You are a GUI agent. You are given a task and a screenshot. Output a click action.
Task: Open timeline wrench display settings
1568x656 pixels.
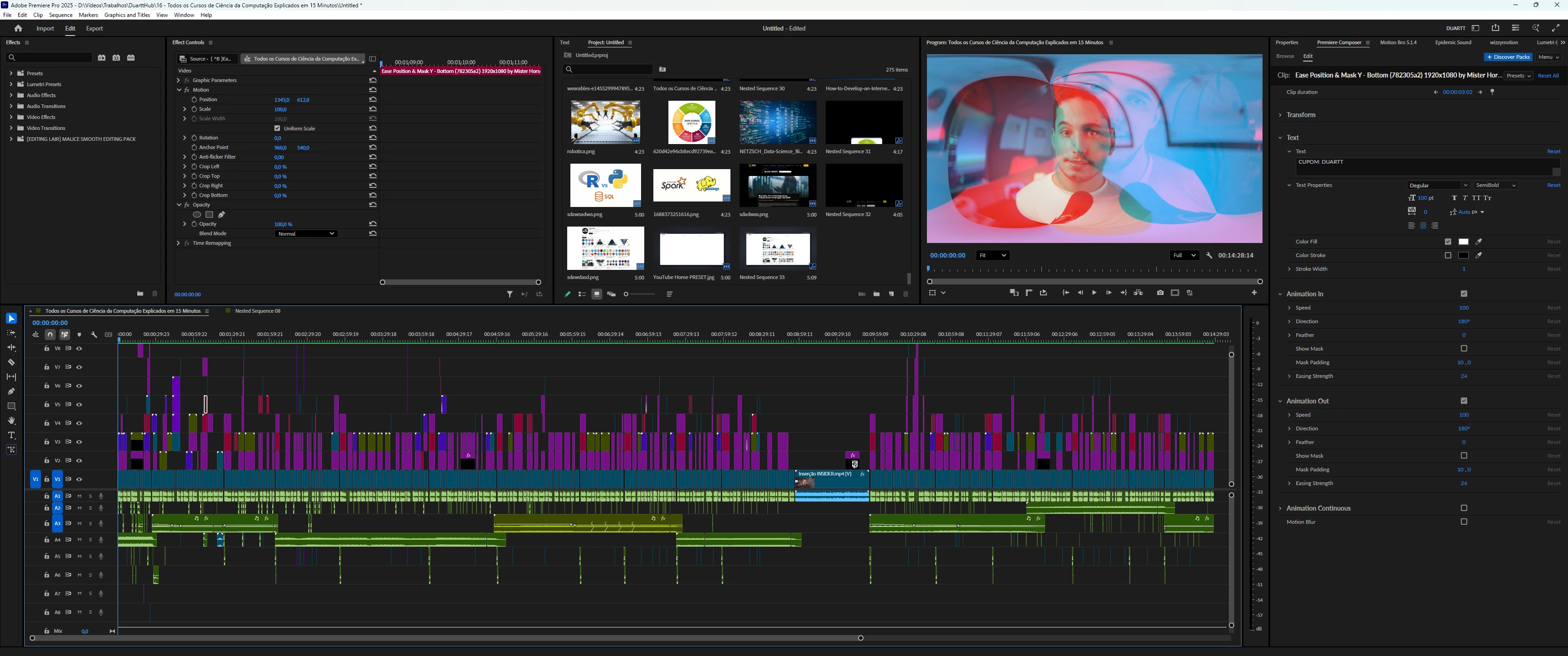pos(94,335)
